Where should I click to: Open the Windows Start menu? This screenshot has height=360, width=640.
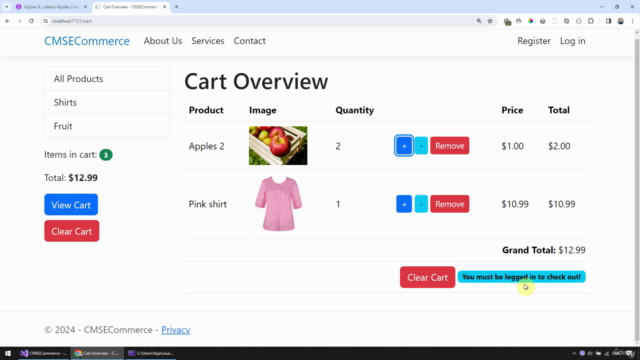click(x=8, y=353)
